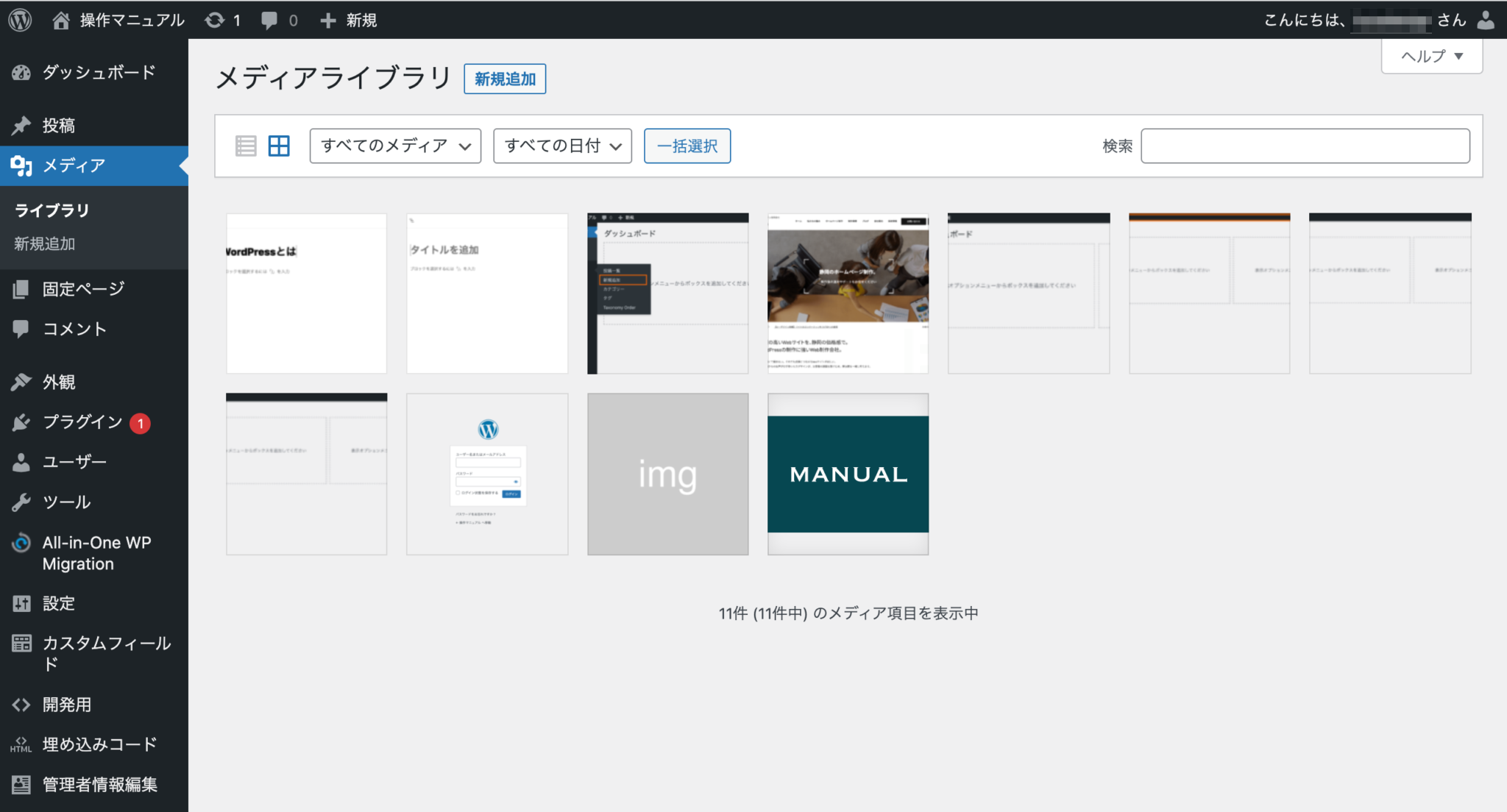Viewport: 1507px width, 812px height.
Task: Switch to grid view mode
Action: click(x=279, y=146)
